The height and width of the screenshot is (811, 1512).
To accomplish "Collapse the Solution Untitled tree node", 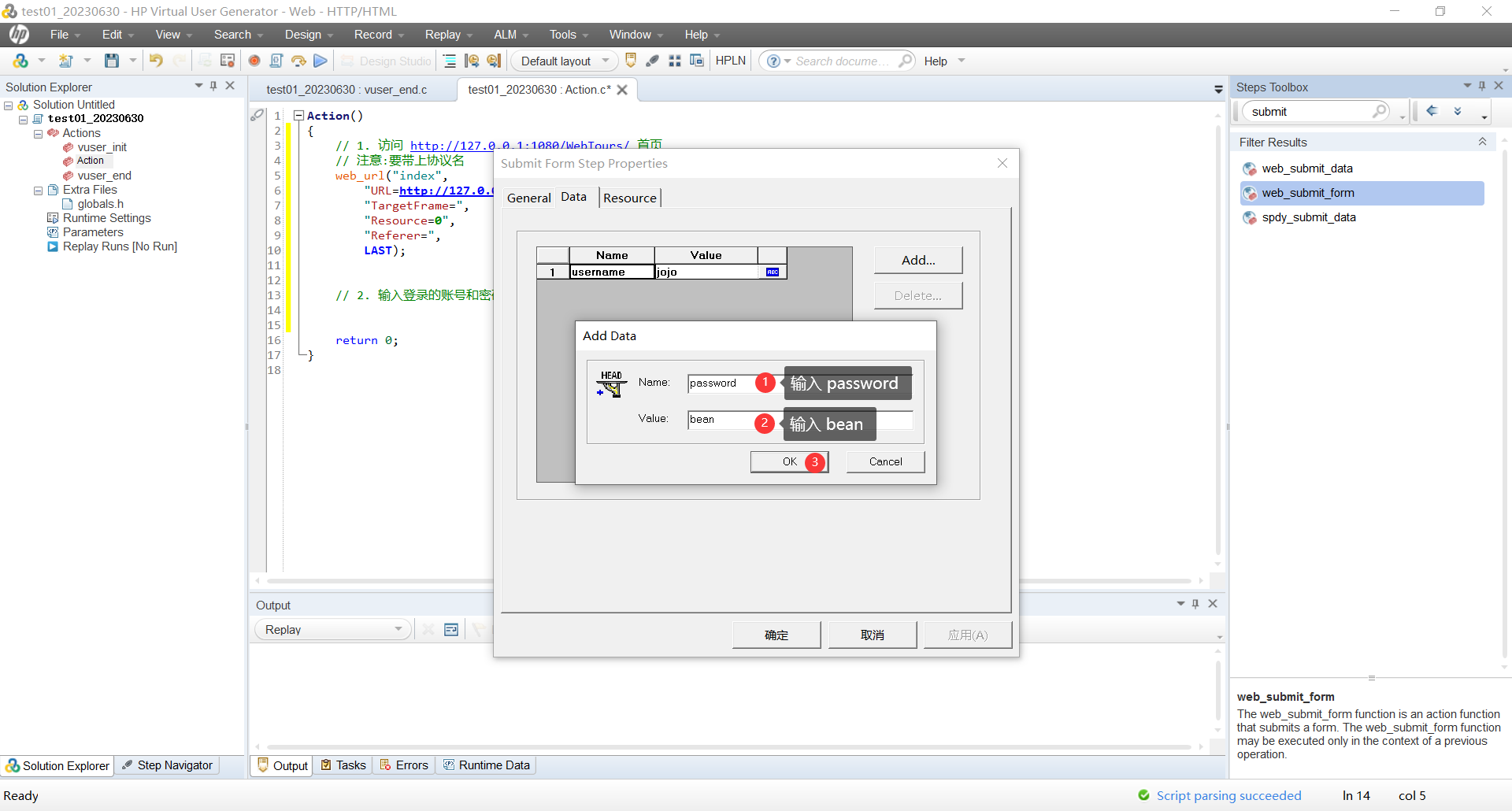I will [x=9, y=106].
